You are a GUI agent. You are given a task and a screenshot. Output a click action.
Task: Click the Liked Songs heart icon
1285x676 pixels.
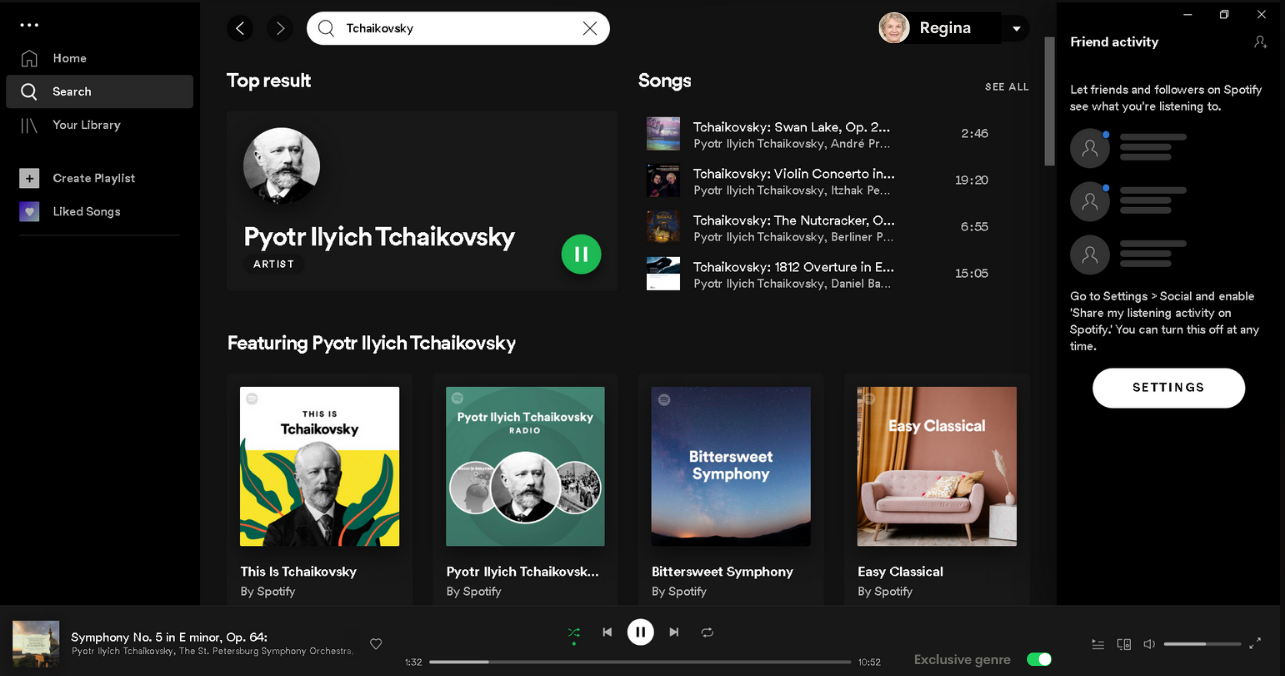[29, 211]
